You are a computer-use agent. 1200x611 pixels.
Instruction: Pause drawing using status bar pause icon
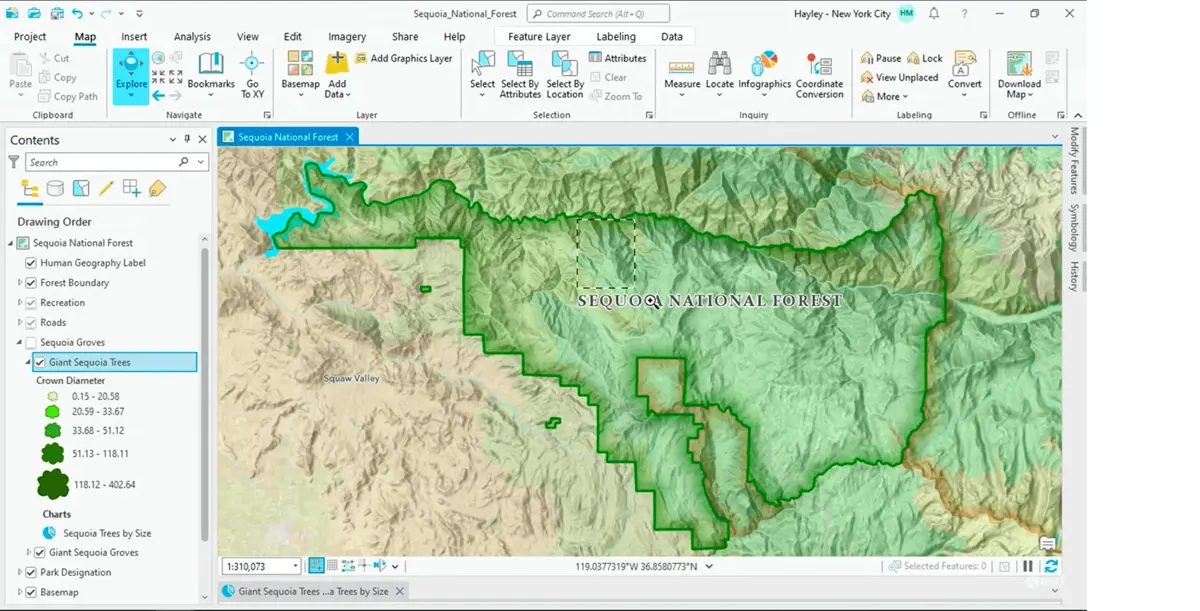(x=1028, y=566)
